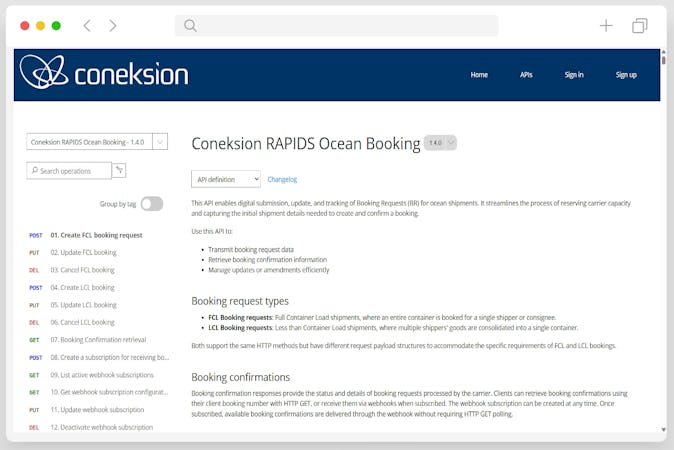The height and width of the screenshot is (450, 674).
Task: Select 04. Create LCL booking operation
Action: (83, 288)
